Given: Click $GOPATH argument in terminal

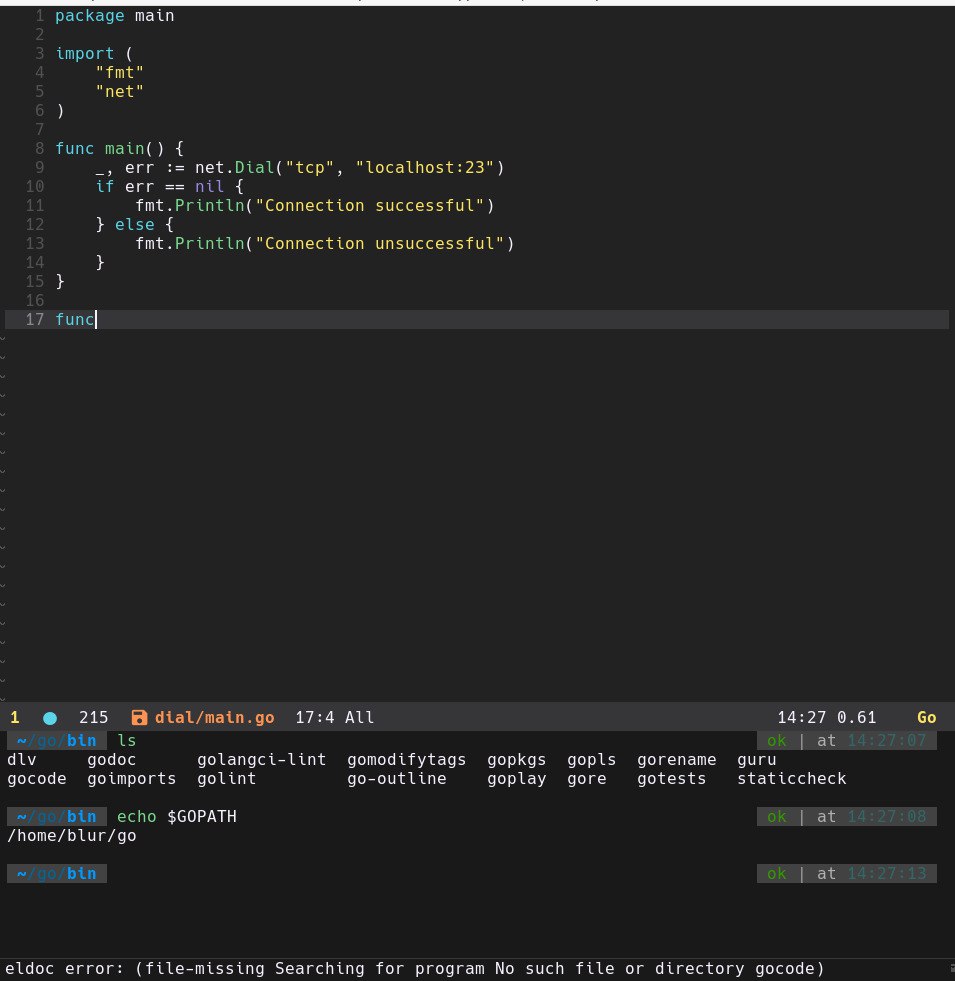Looking at the screenshot, I should coord(202,817).
